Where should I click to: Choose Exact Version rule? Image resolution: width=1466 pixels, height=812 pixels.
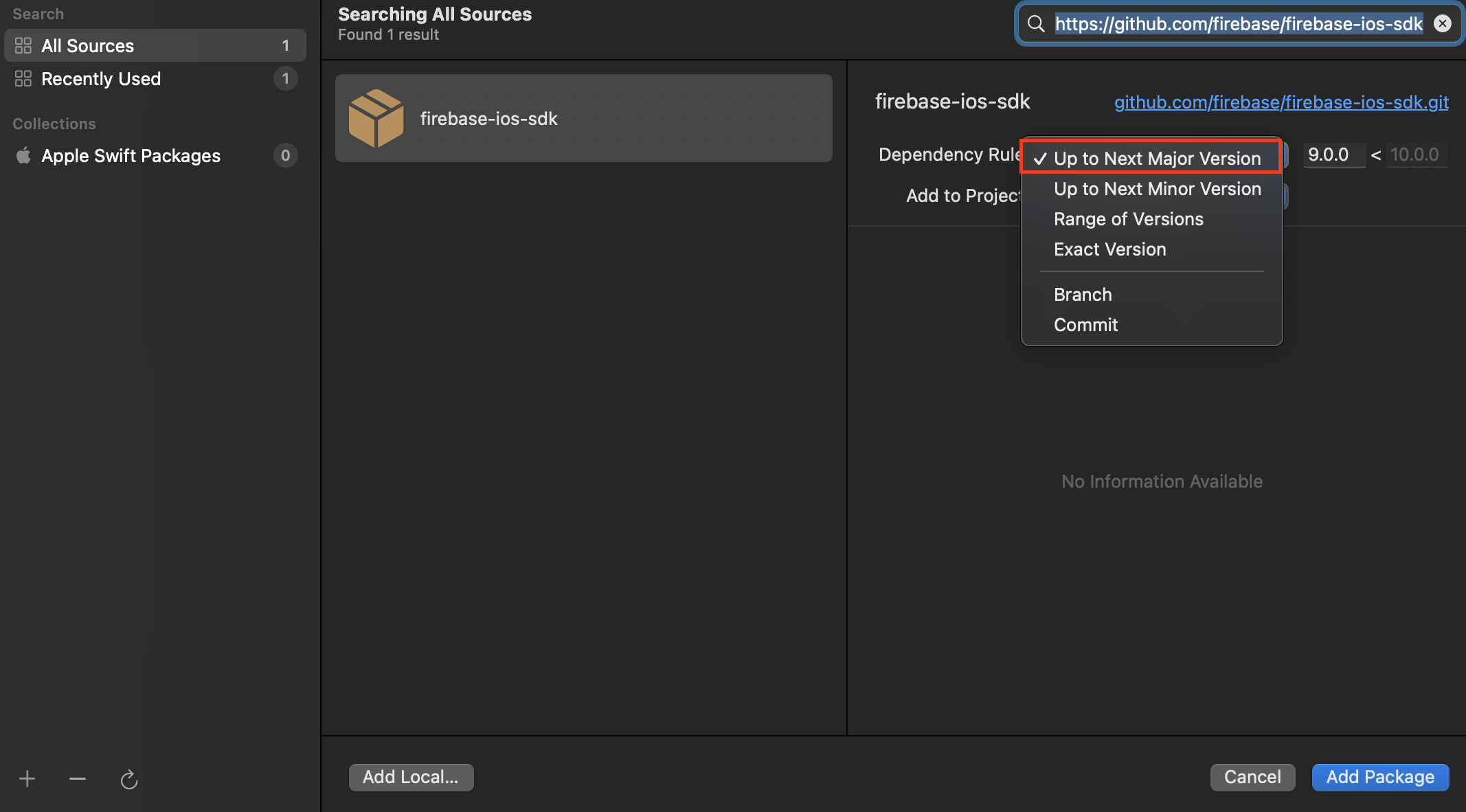tap(1151, 249)
